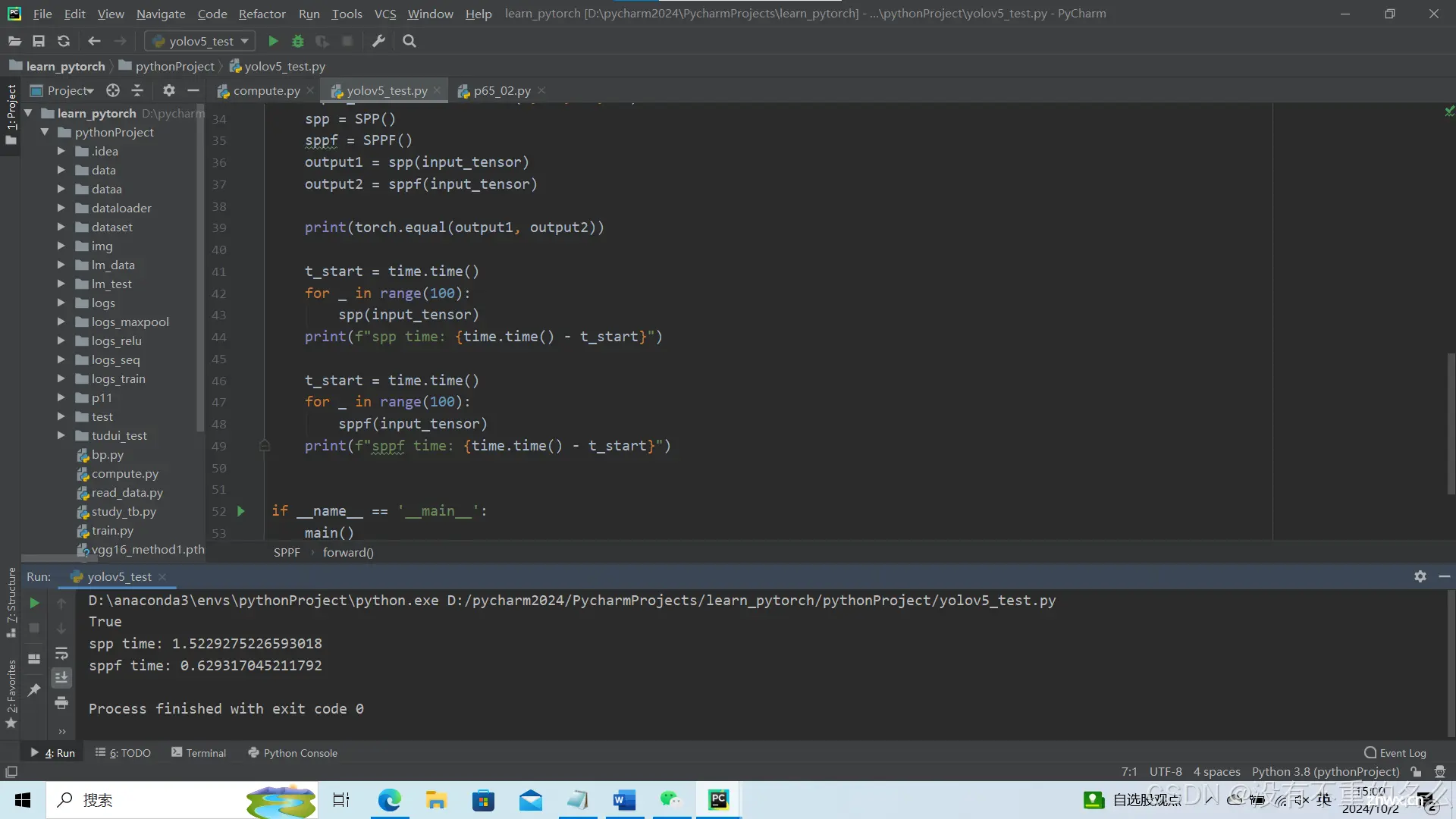Click UTF-8 encoding in status bar

(1166, 772)
